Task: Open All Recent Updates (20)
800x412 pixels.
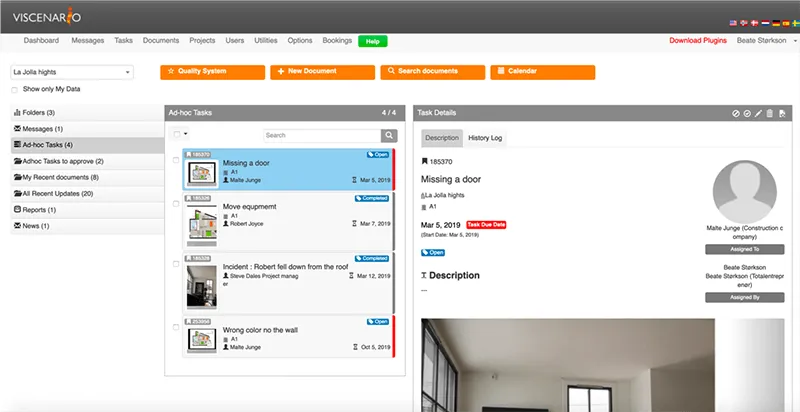Action: [x=87, y=194]
